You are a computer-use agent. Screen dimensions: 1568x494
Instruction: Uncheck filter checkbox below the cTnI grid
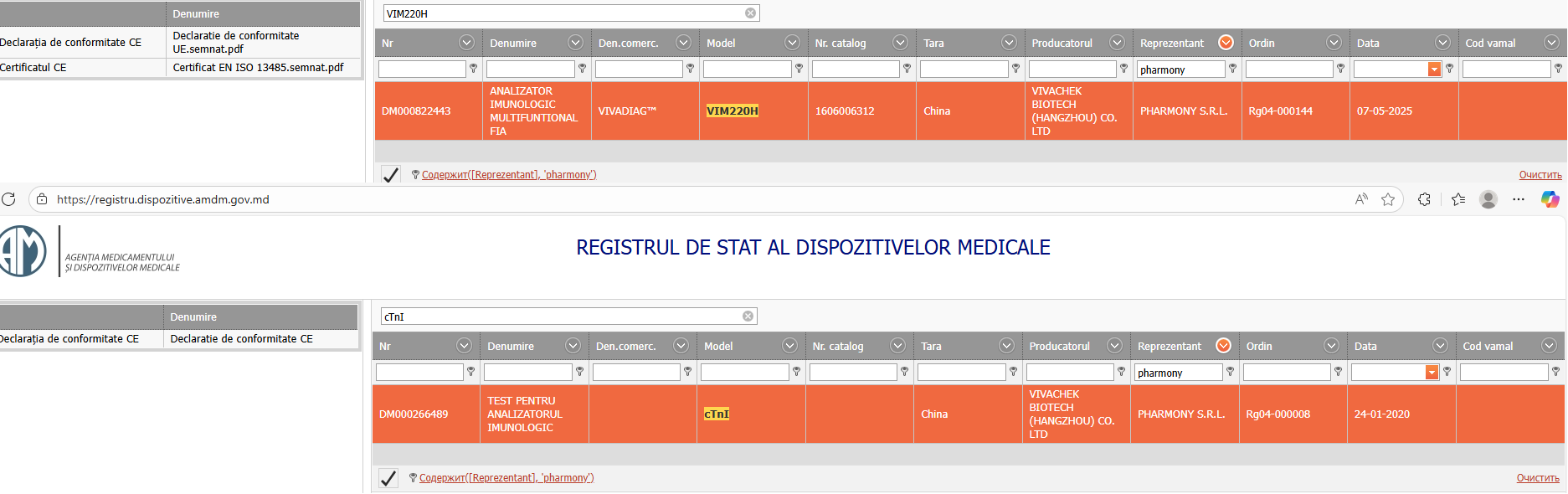[x=388, y=478]
